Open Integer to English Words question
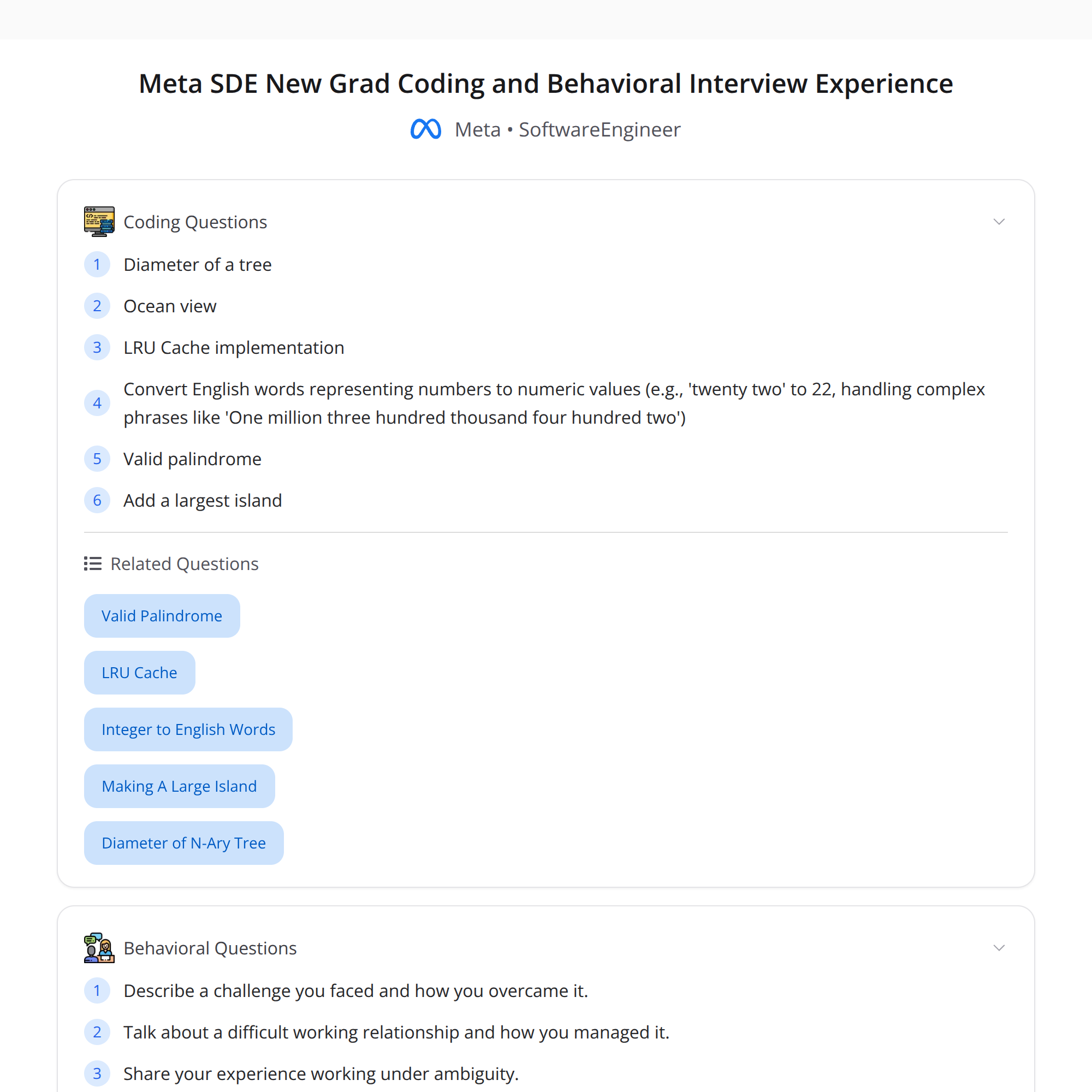The width and height of the screenshot is (1092, 1092). [188, 729]
